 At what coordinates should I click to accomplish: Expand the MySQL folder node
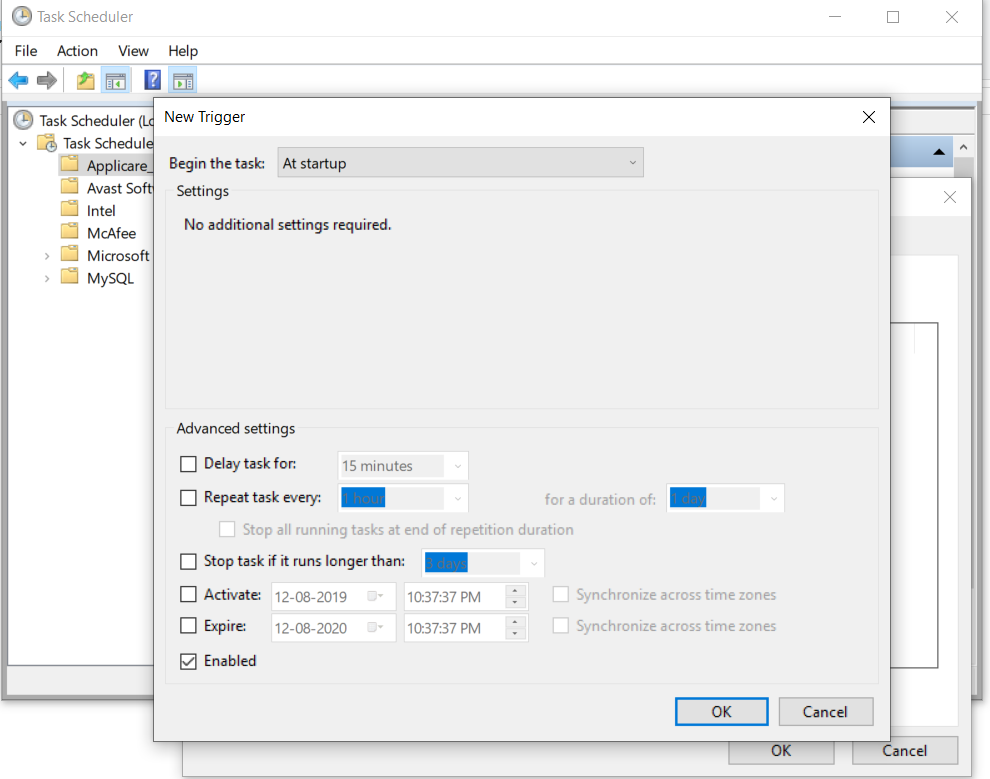point(47,279)
